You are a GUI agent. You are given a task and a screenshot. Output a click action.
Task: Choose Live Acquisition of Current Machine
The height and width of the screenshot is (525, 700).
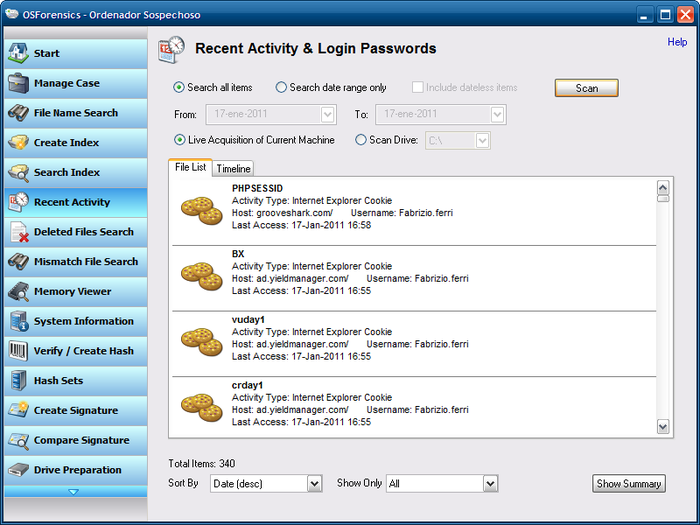click(179, 140)
